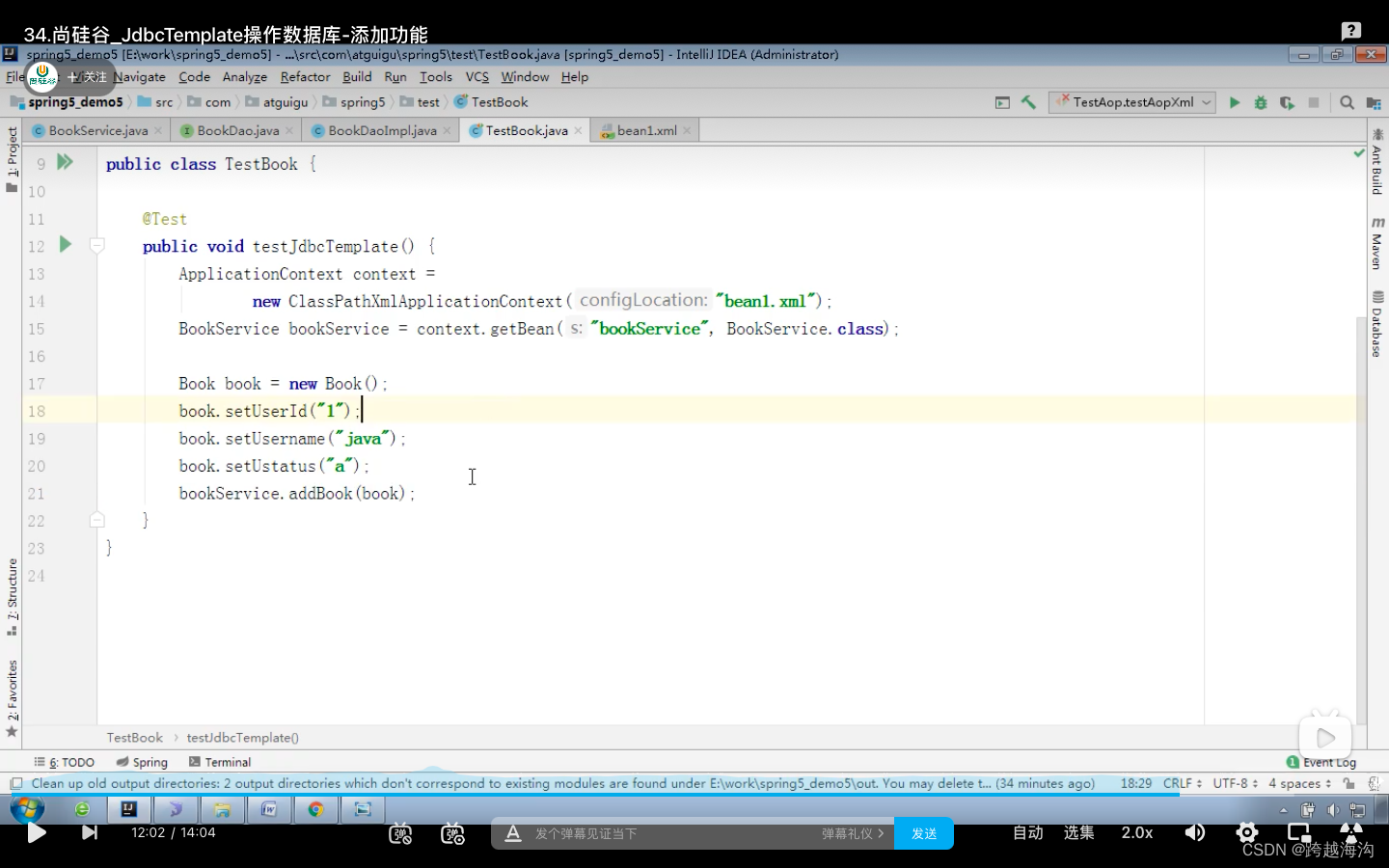Toggle danmaku bullet comments display
Screen dimensions: 1389x868
400,833
